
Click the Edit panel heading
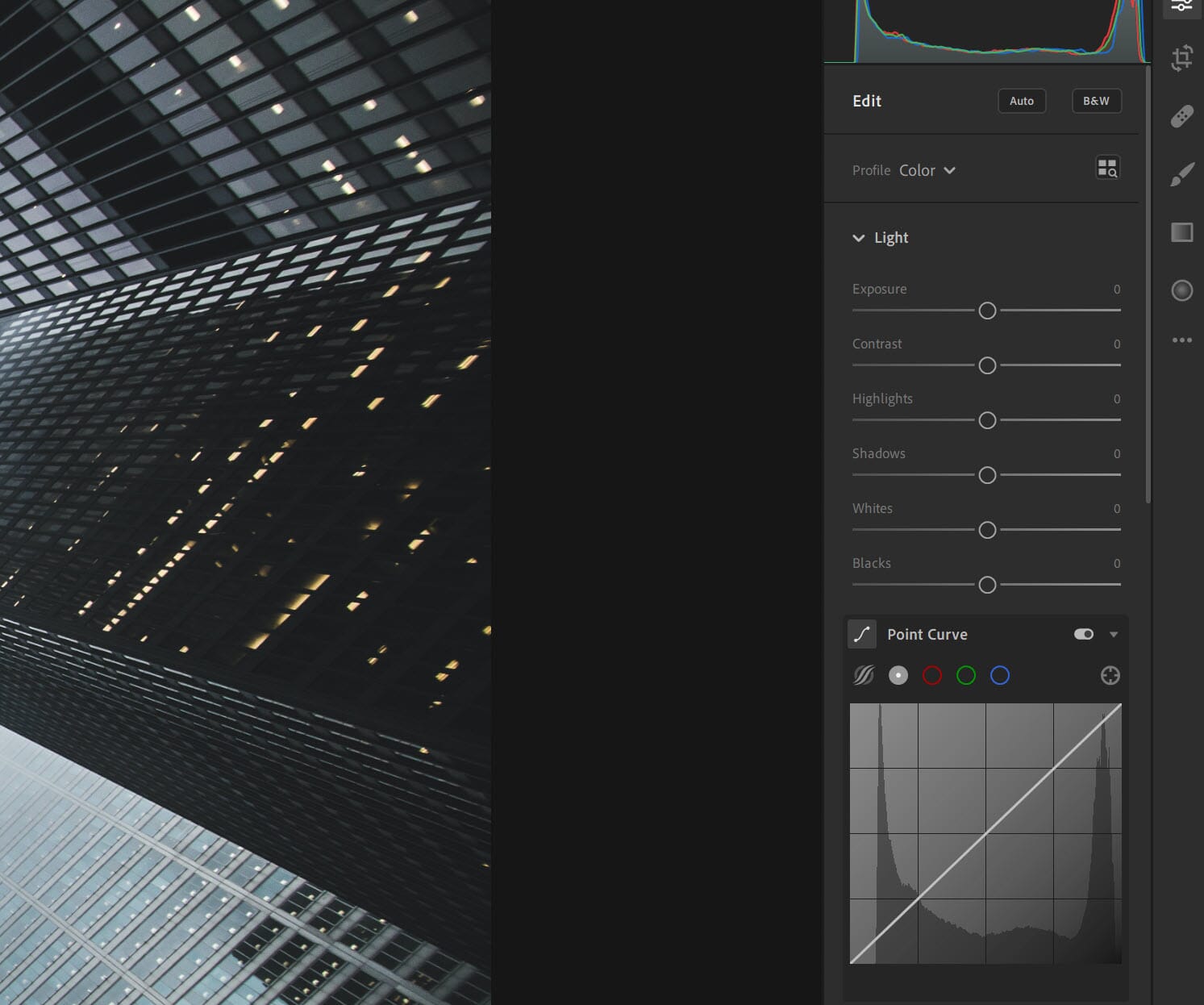[x=867, y=101]
